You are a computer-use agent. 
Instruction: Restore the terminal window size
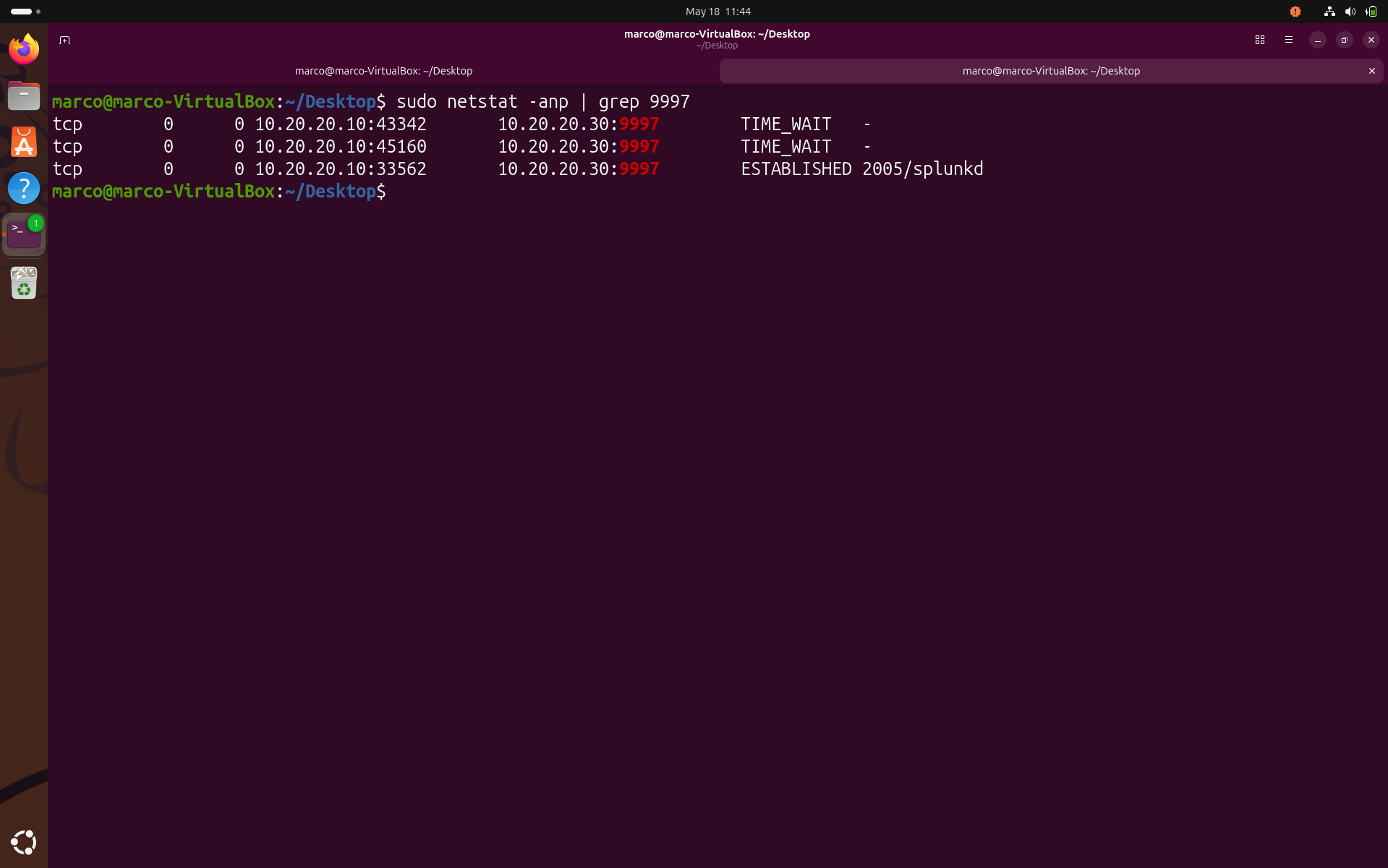(1344, 40)
